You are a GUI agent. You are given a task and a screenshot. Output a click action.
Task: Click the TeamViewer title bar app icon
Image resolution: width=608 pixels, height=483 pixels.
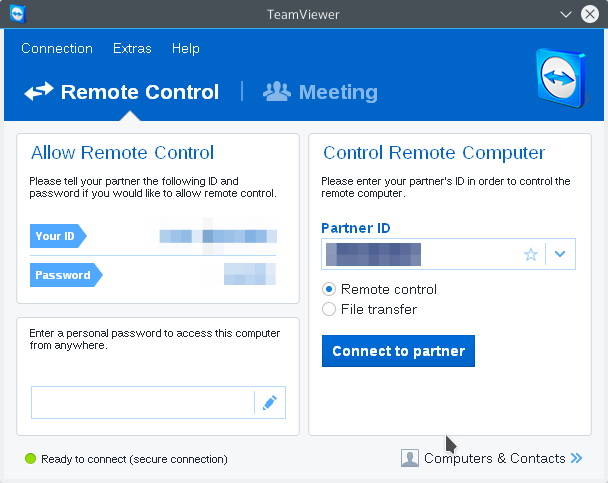pyautogui.click(x=17, y=14)
